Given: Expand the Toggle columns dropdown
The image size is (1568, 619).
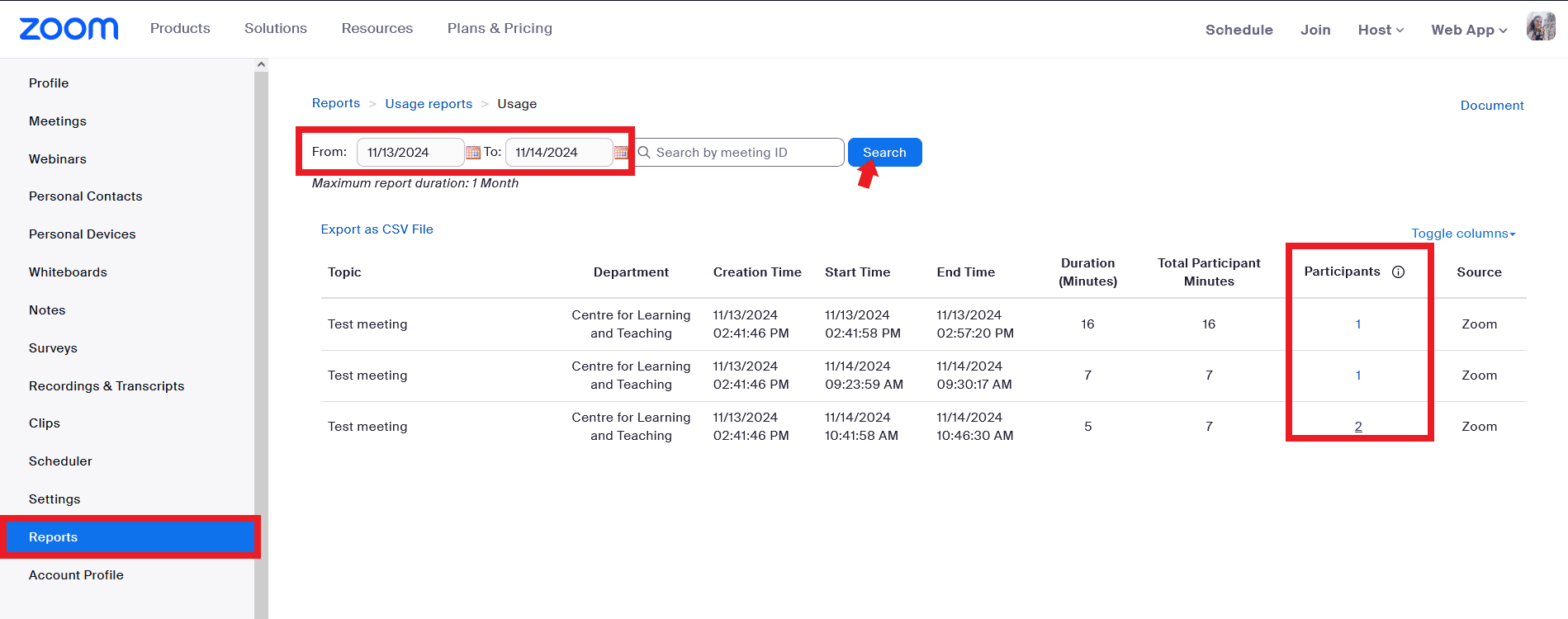Looking at the screenshot, I should click(1462, 234).
